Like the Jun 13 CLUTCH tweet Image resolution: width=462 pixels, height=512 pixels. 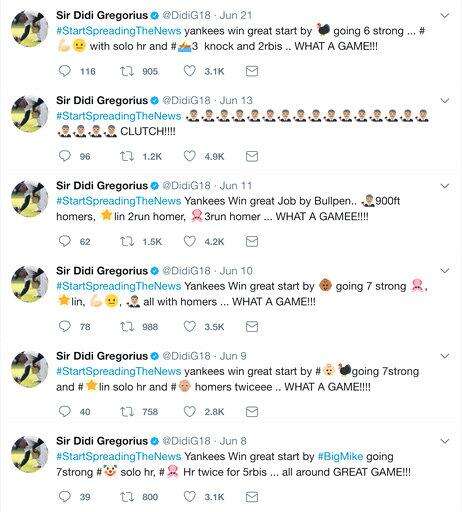190,156
